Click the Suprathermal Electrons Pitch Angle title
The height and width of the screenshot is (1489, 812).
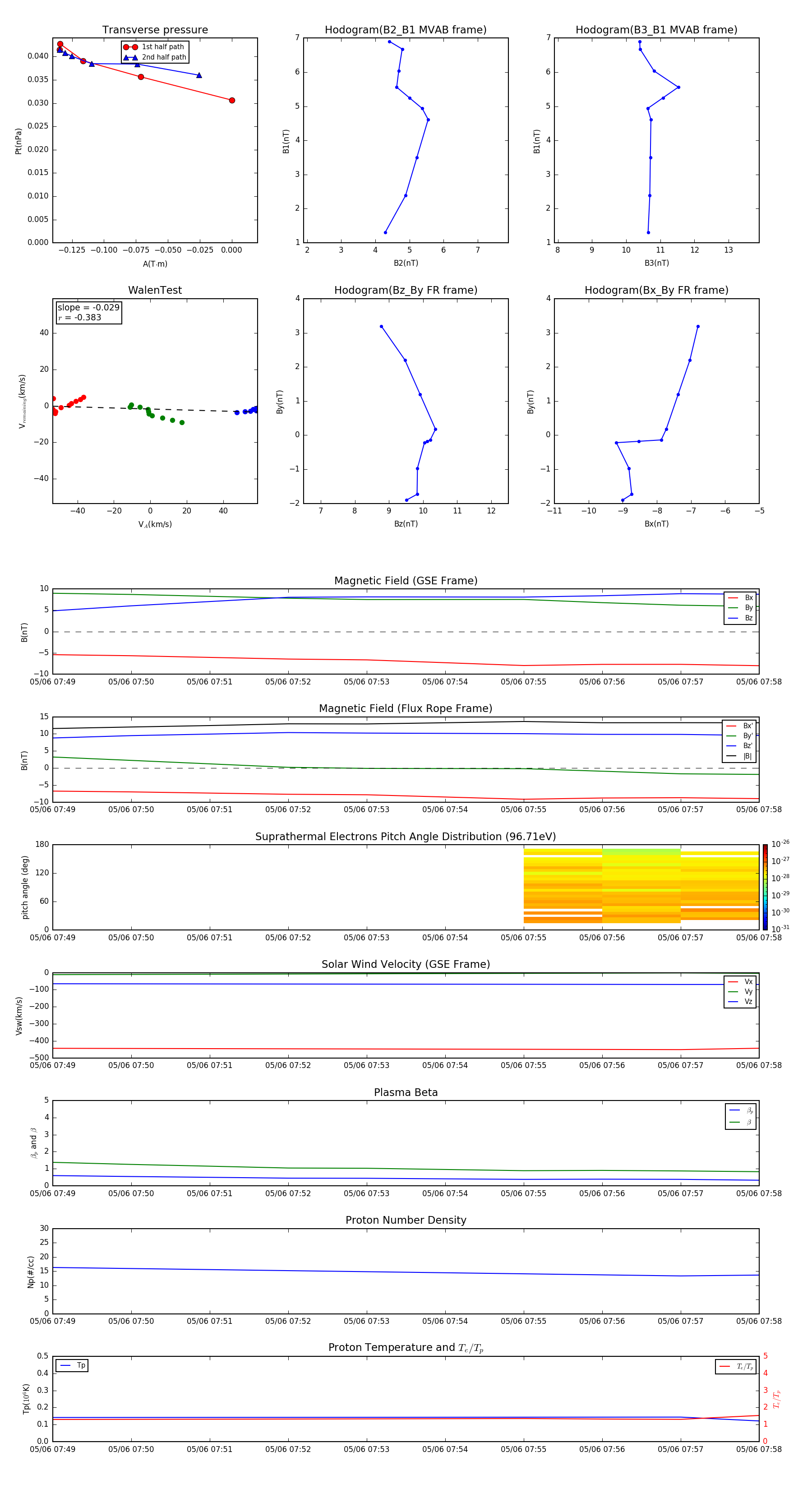tap(406, 837)
